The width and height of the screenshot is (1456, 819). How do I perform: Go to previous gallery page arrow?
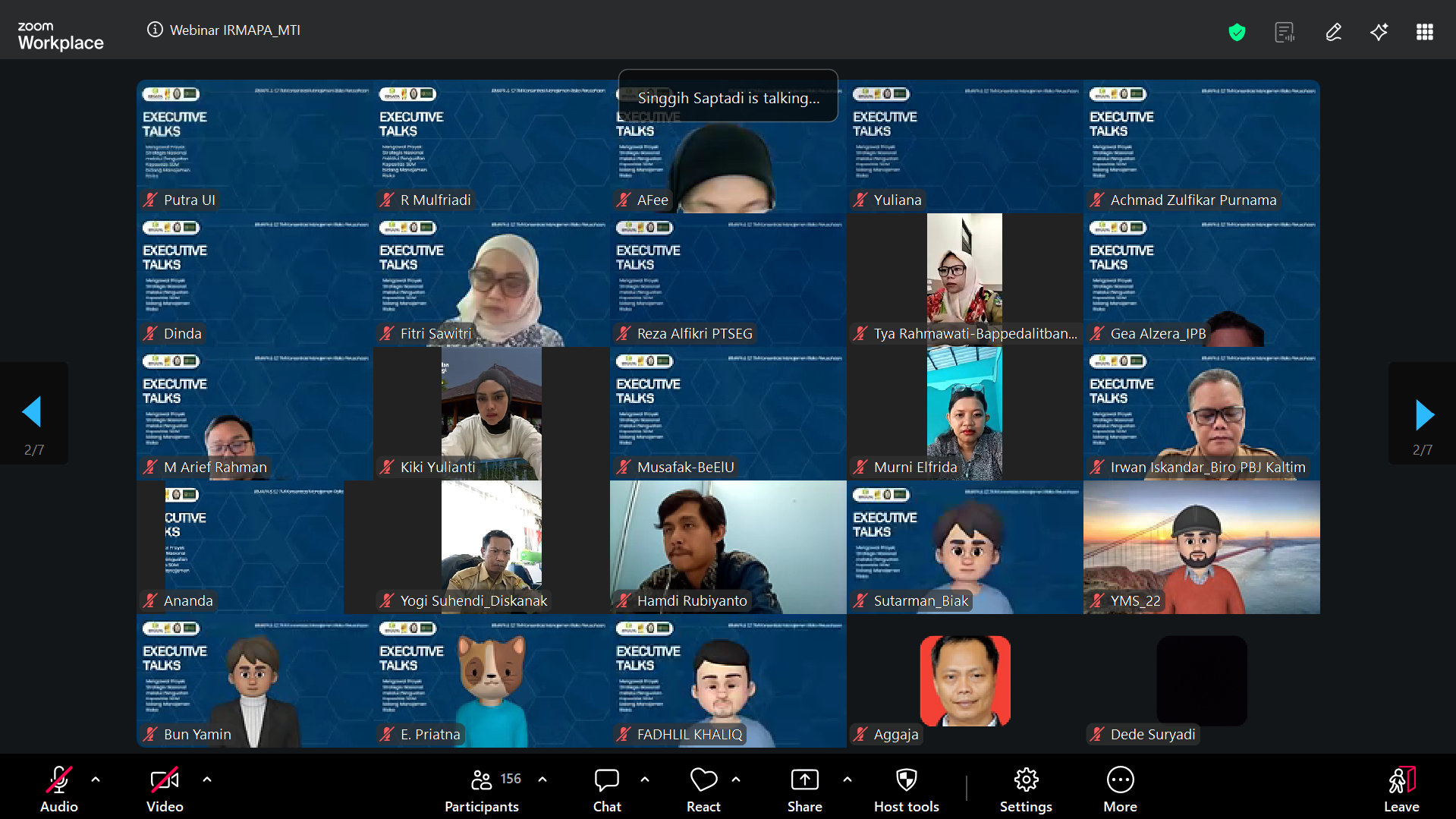(x=33, y=412)
